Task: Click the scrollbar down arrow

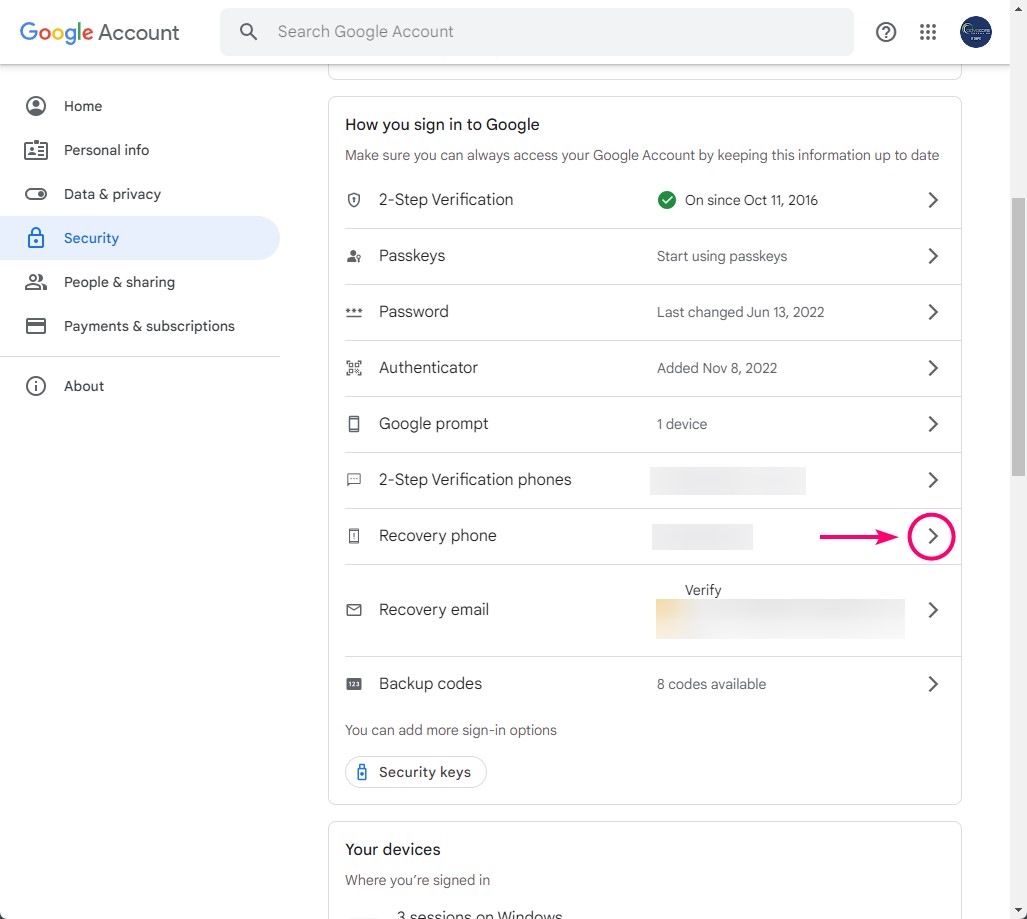Action: click(1018, 910)
